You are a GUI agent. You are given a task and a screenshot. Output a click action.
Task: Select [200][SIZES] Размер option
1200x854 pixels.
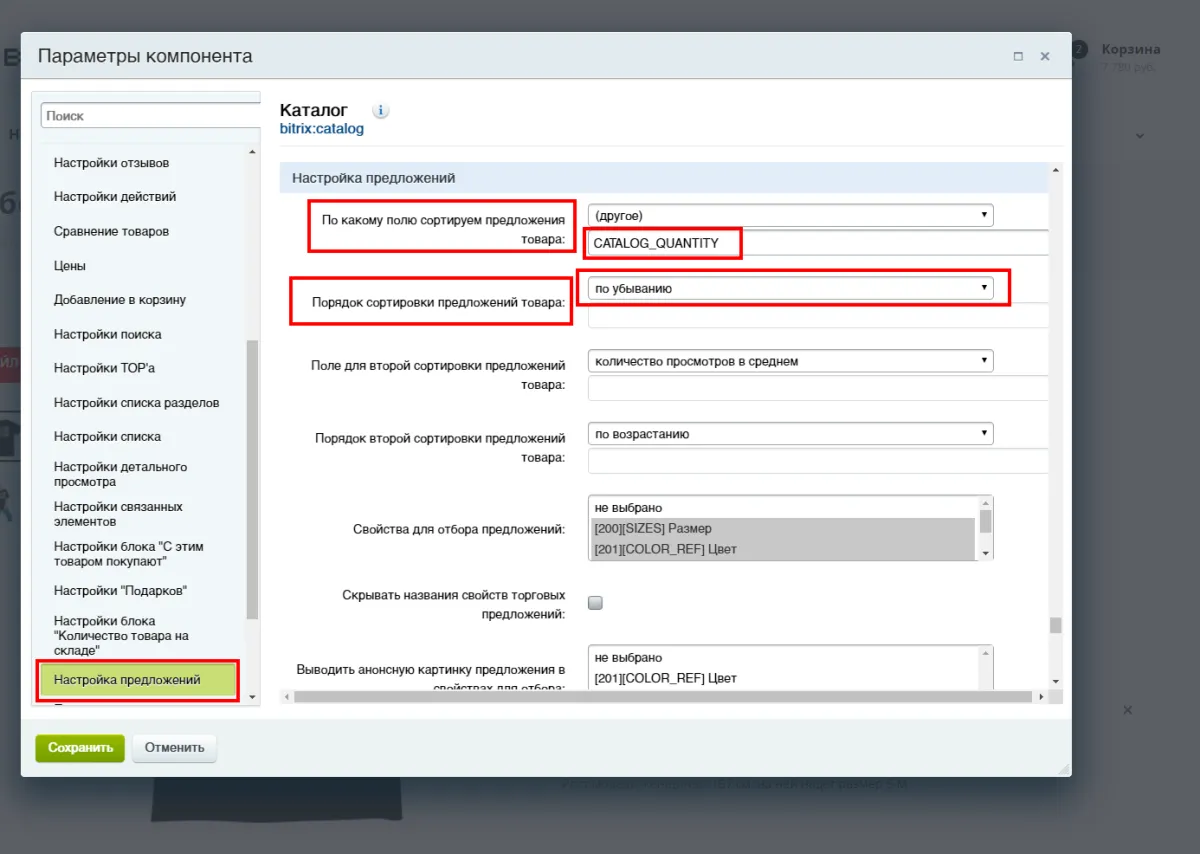782,528
